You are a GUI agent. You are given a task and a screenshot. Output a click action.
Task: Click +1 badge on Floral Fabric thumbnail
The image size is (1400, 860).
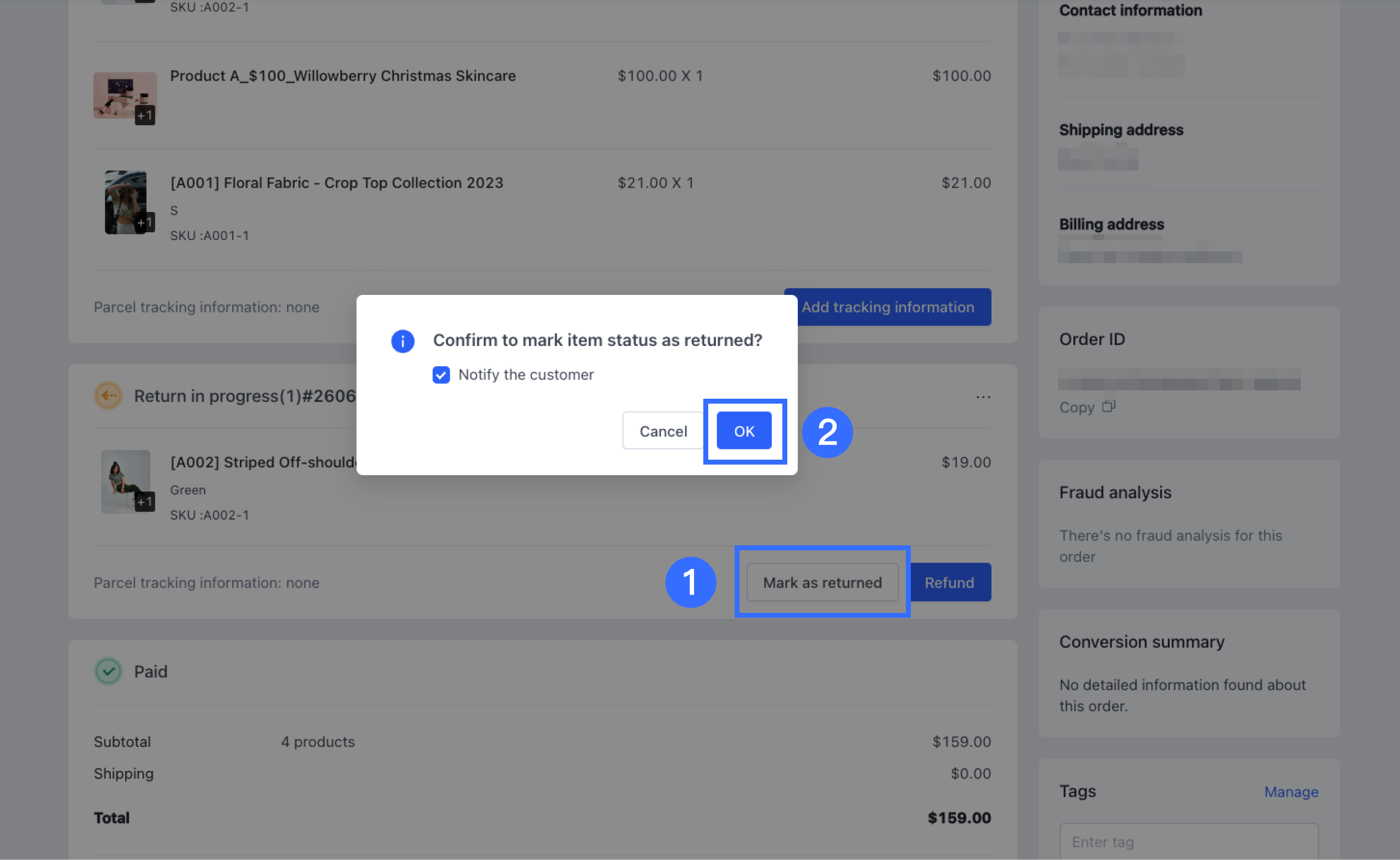click(144, 222)
